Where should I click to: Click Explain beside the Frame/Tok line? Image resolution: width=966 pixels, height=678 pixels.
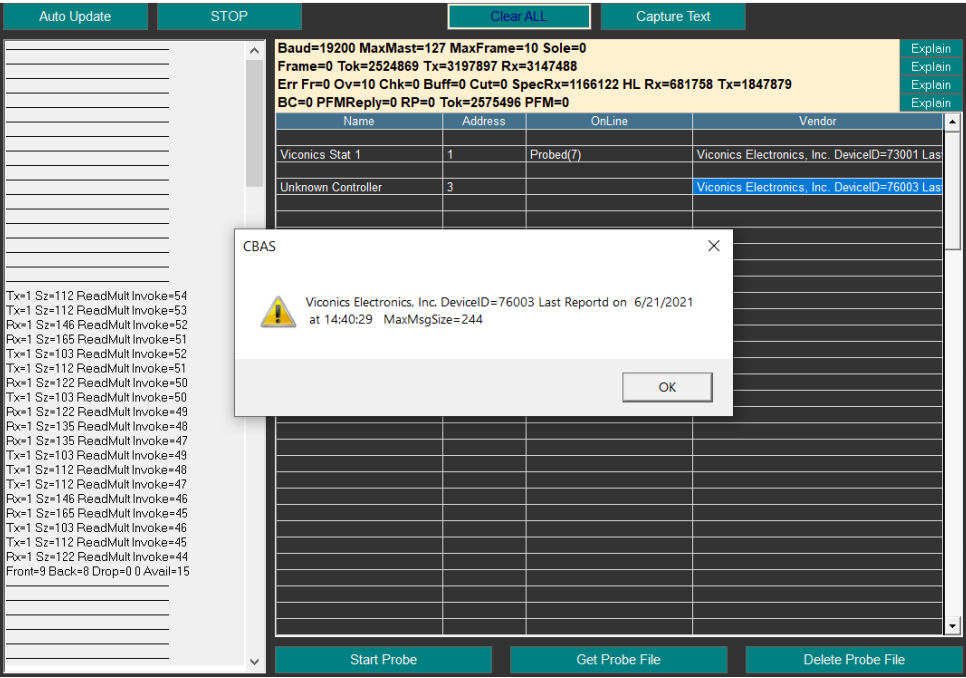[x=930, y=67]
